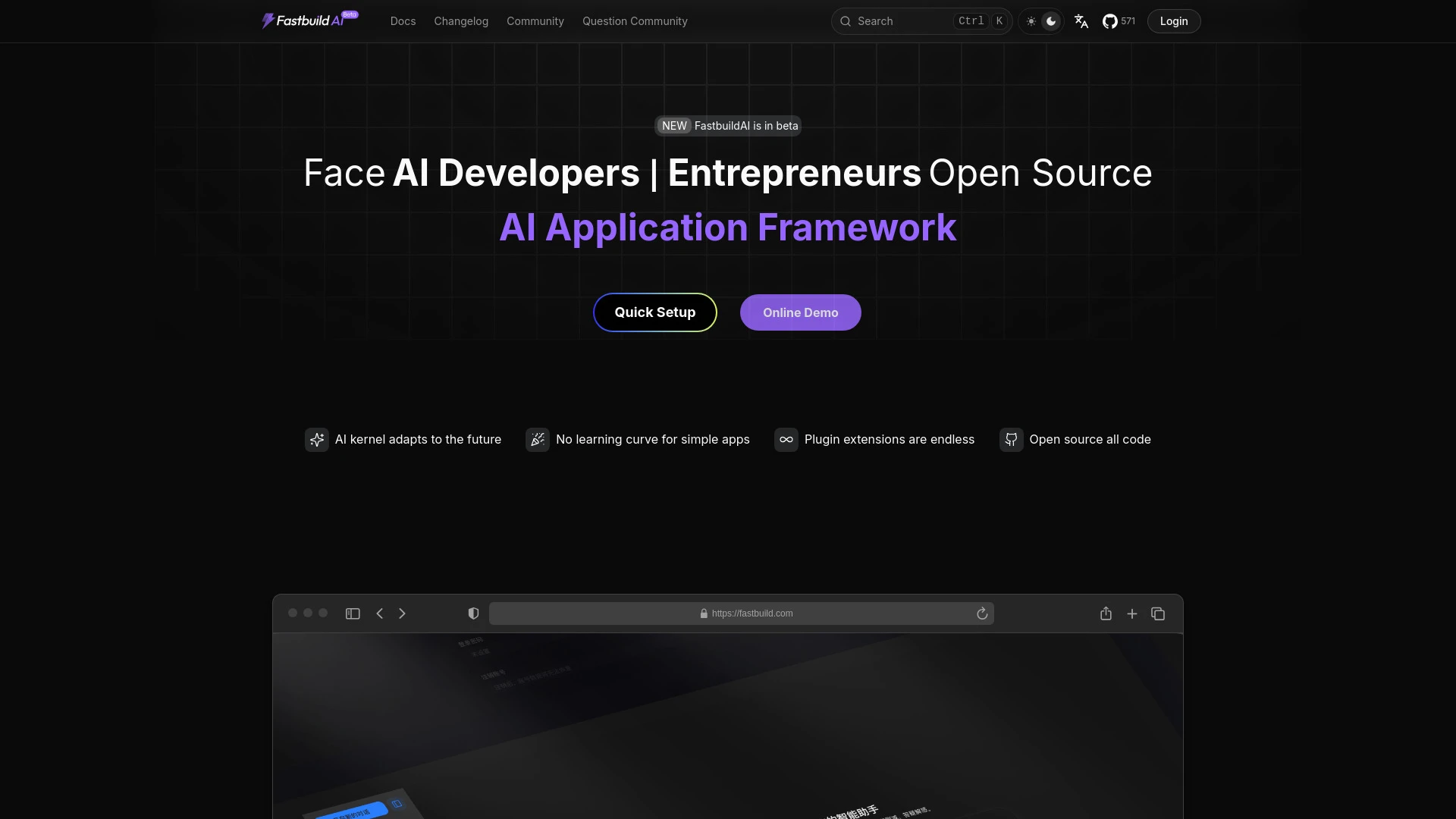Open the Changelog page

[461, 21]
